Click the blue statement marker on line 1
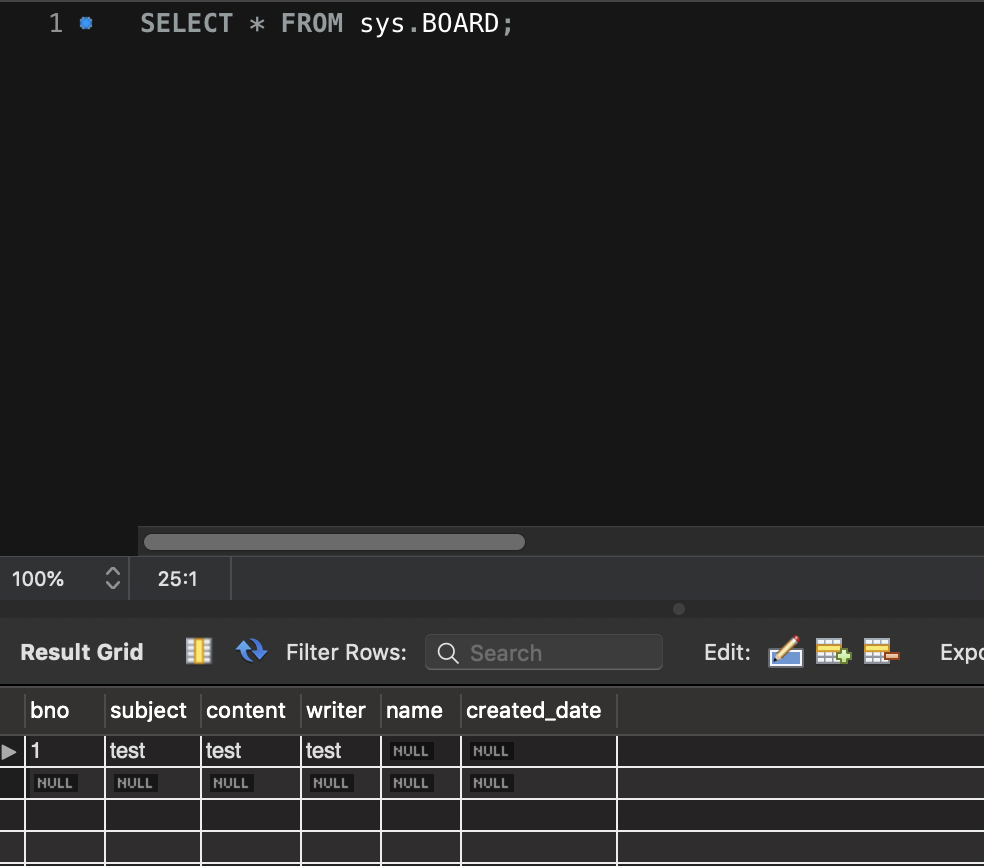The width and height of the screenshot is (984, 866). click(86, 23)
